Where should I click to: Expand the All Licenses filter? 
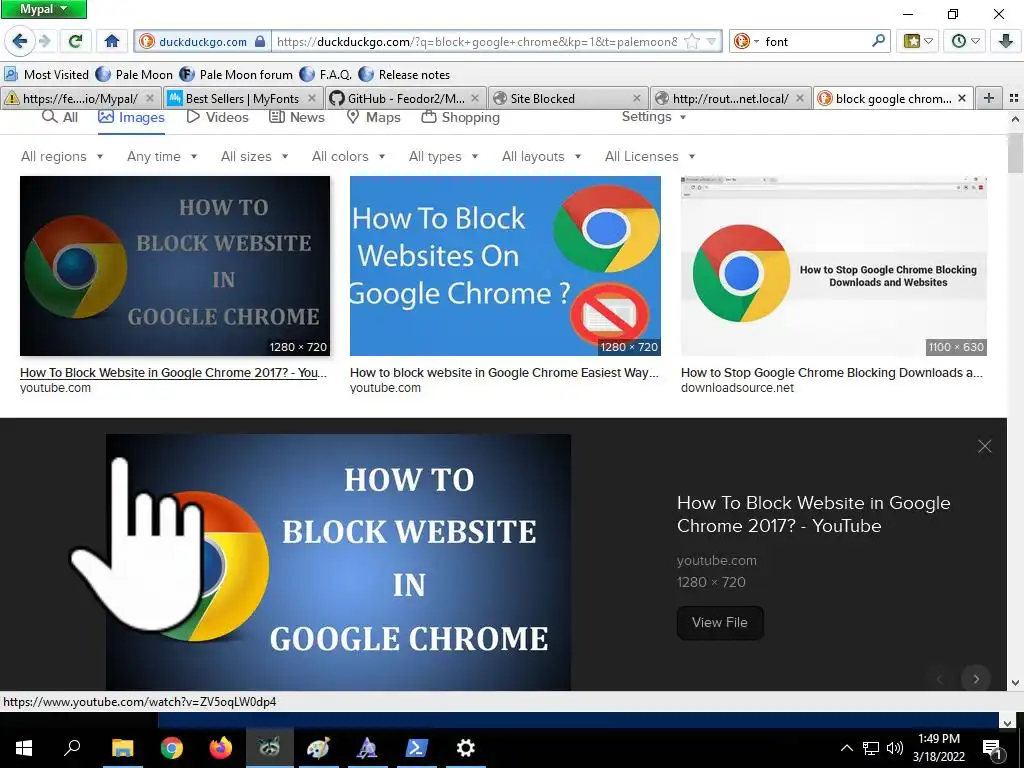coord(650,157)
